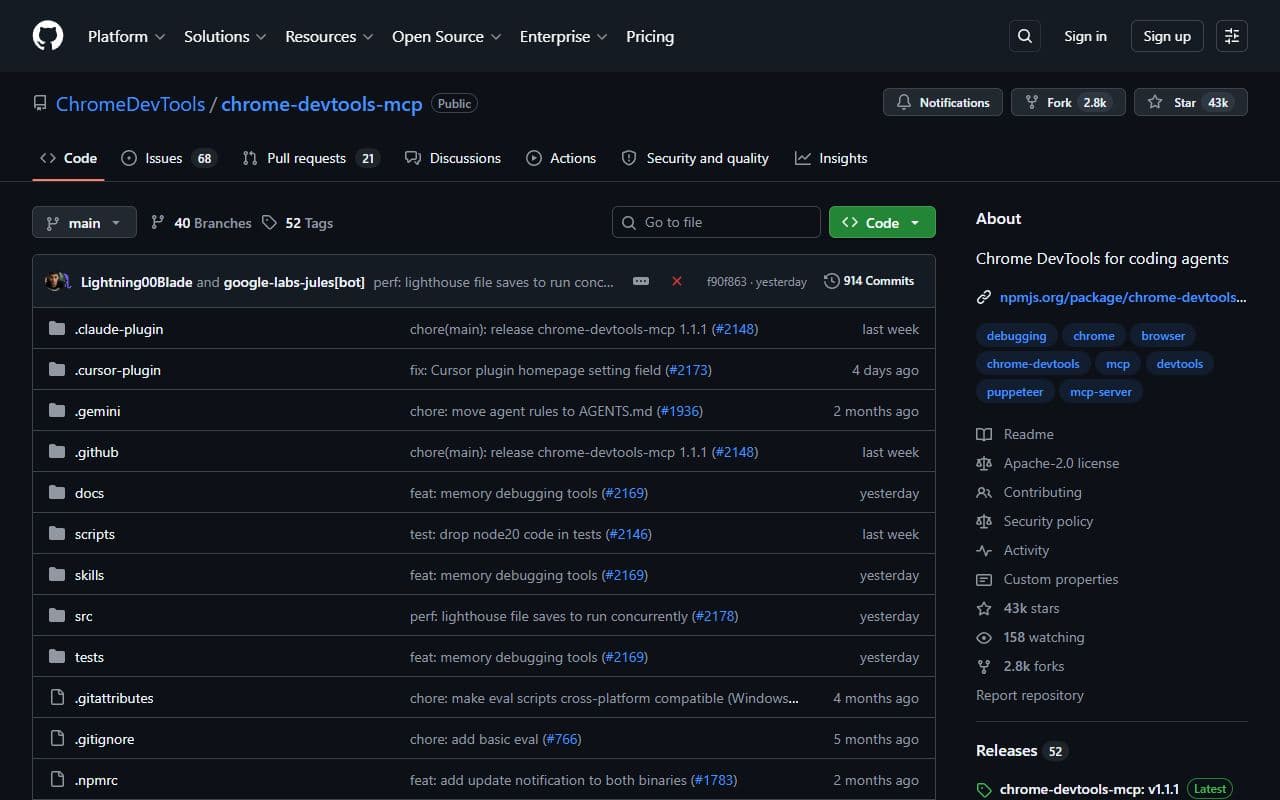Image resolution: width=1280 pixels, height=800 pixels.
Task: Click the Pricing link
Action: point(650,36)
